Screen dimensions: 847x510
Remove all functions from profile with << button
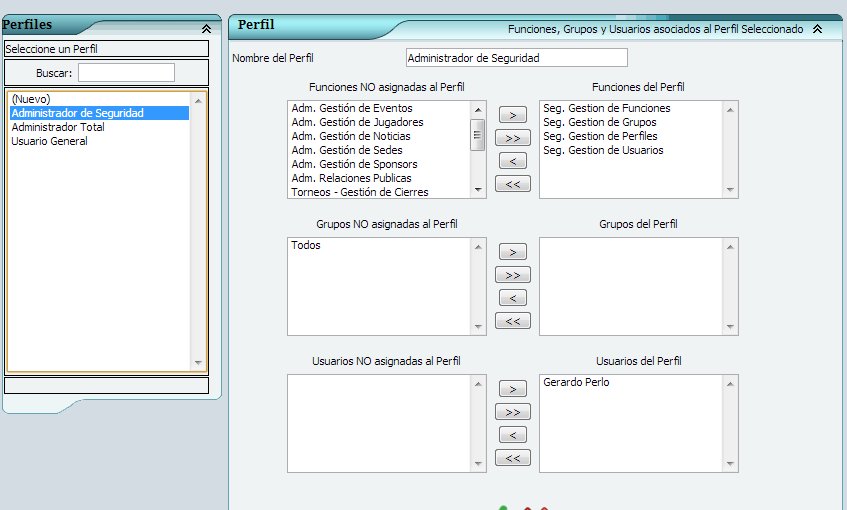tap(512, 184)
